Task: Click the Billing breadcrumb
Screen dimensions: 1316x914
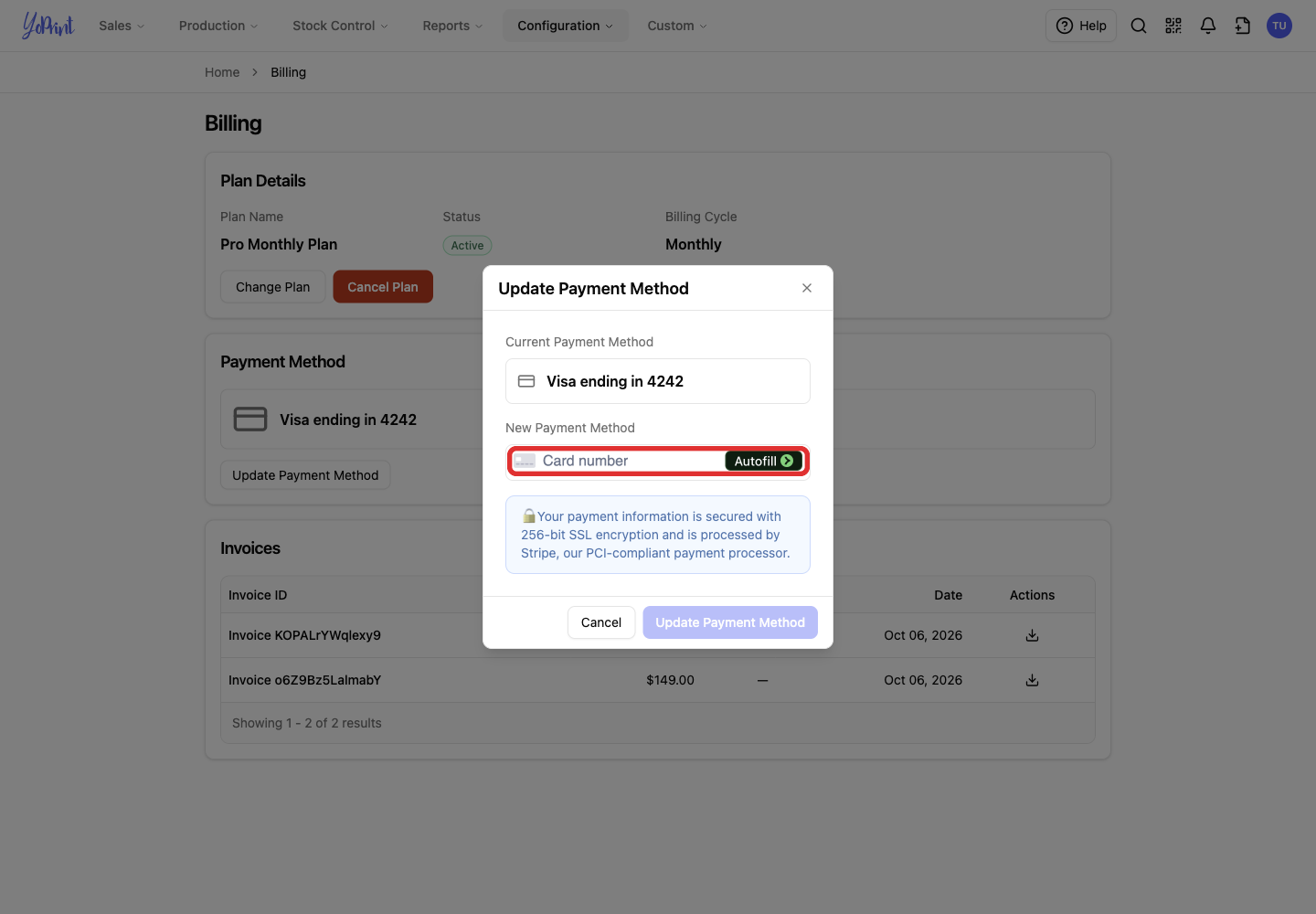Action: [288, 72]
